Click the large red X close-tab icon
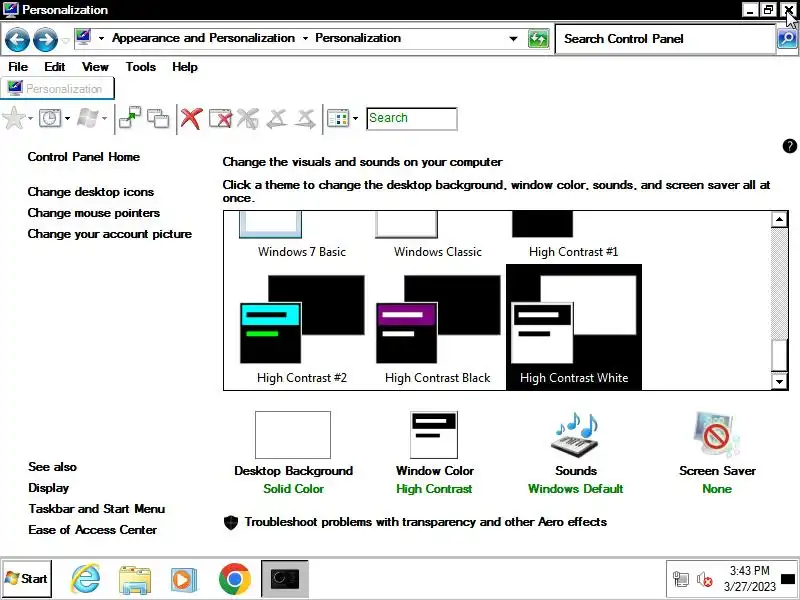 point(191,118)
